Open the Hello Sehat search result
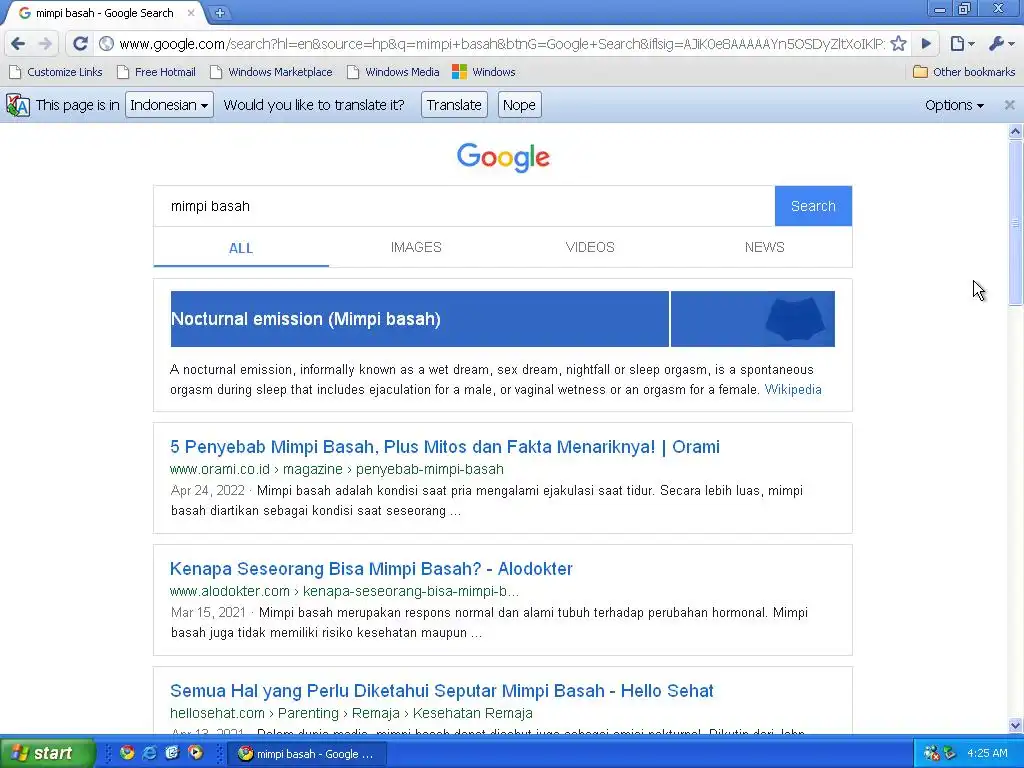Image resolution: width=1024 pixels, height=768 pixels. (x=441, y=691)
